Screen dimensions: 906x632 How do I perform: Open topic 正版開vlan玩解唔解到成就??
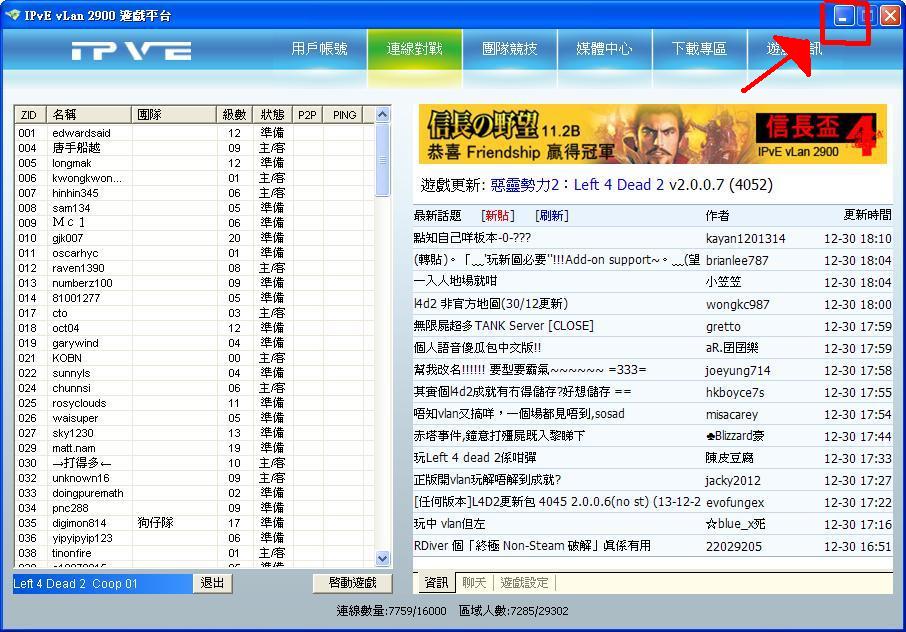click(x=487, y=480)
